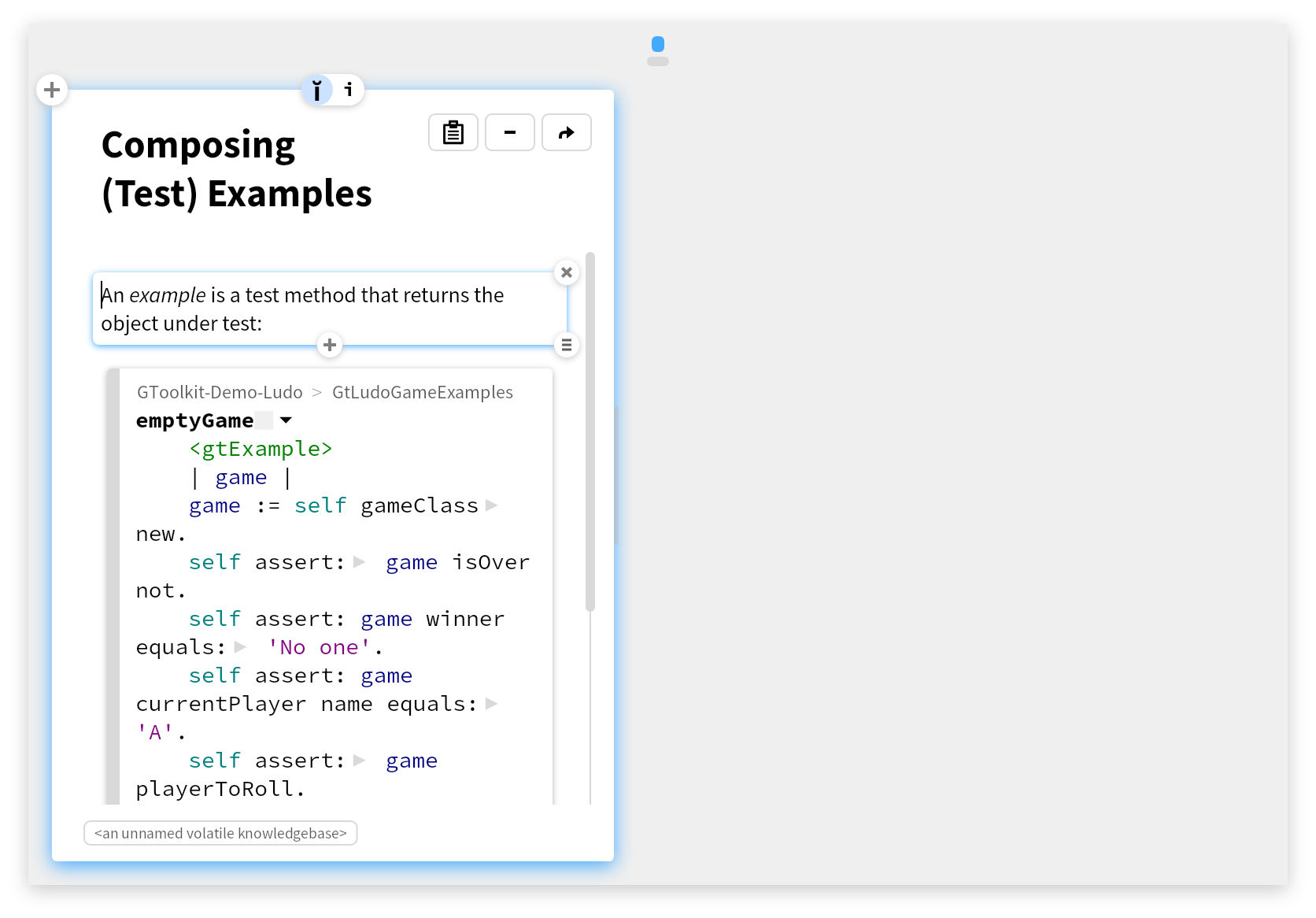This screenshot has height=918, width=1316.
Task: Click the minus collapse toolbar button
Action: [x=510, y=132]
